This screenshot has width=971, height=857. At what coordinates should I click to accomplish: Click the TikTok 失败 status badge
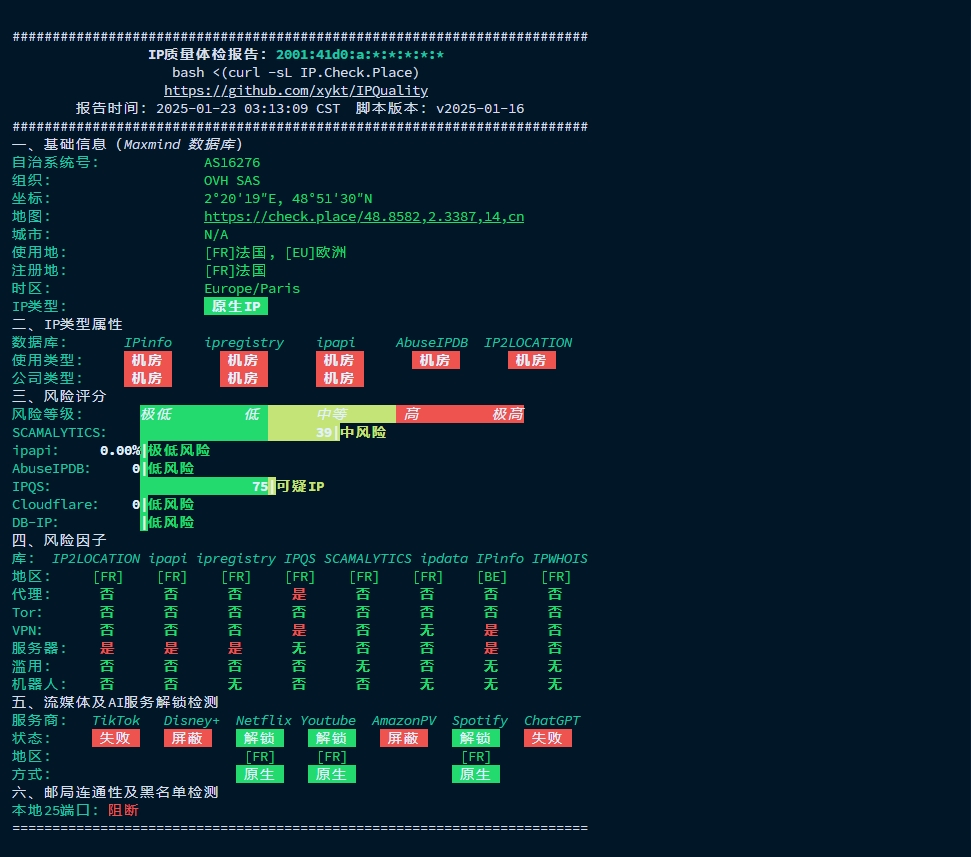pyautogui.click(x=116, y=738)
